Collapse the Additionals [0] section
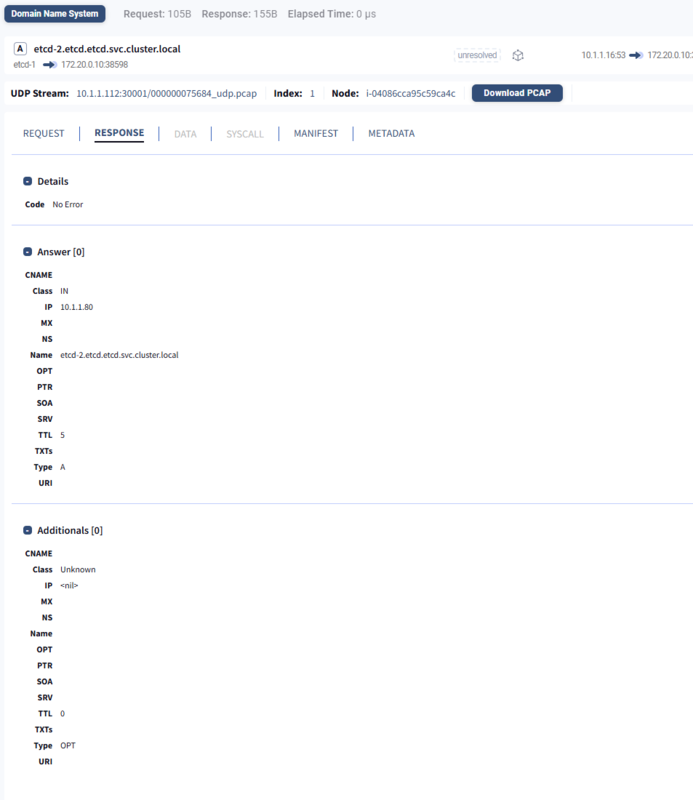 click(28, 530)
